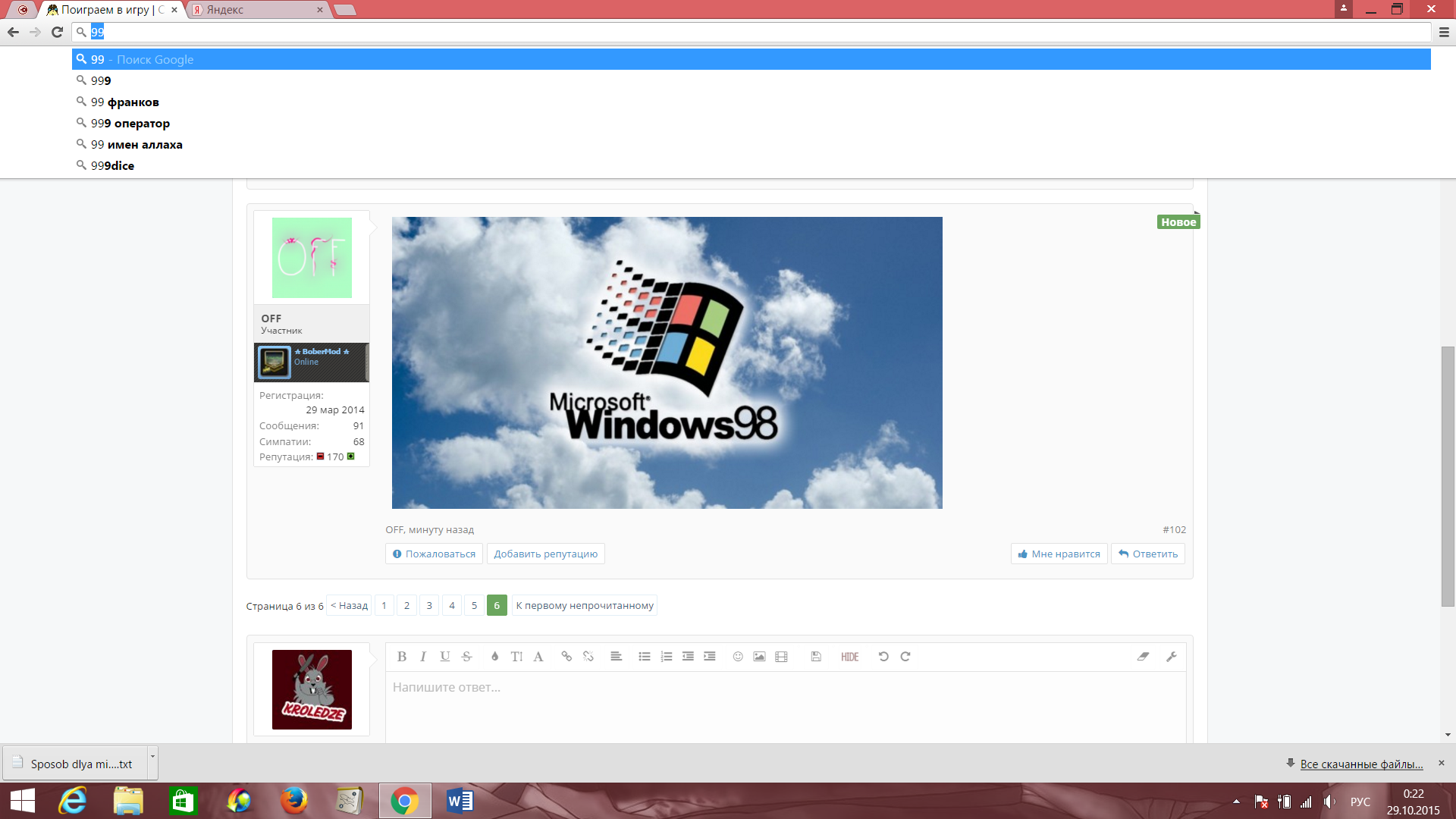Screen dimensions: 1456x819
Task: Open the smilies picker
Action: coord(738,657)
